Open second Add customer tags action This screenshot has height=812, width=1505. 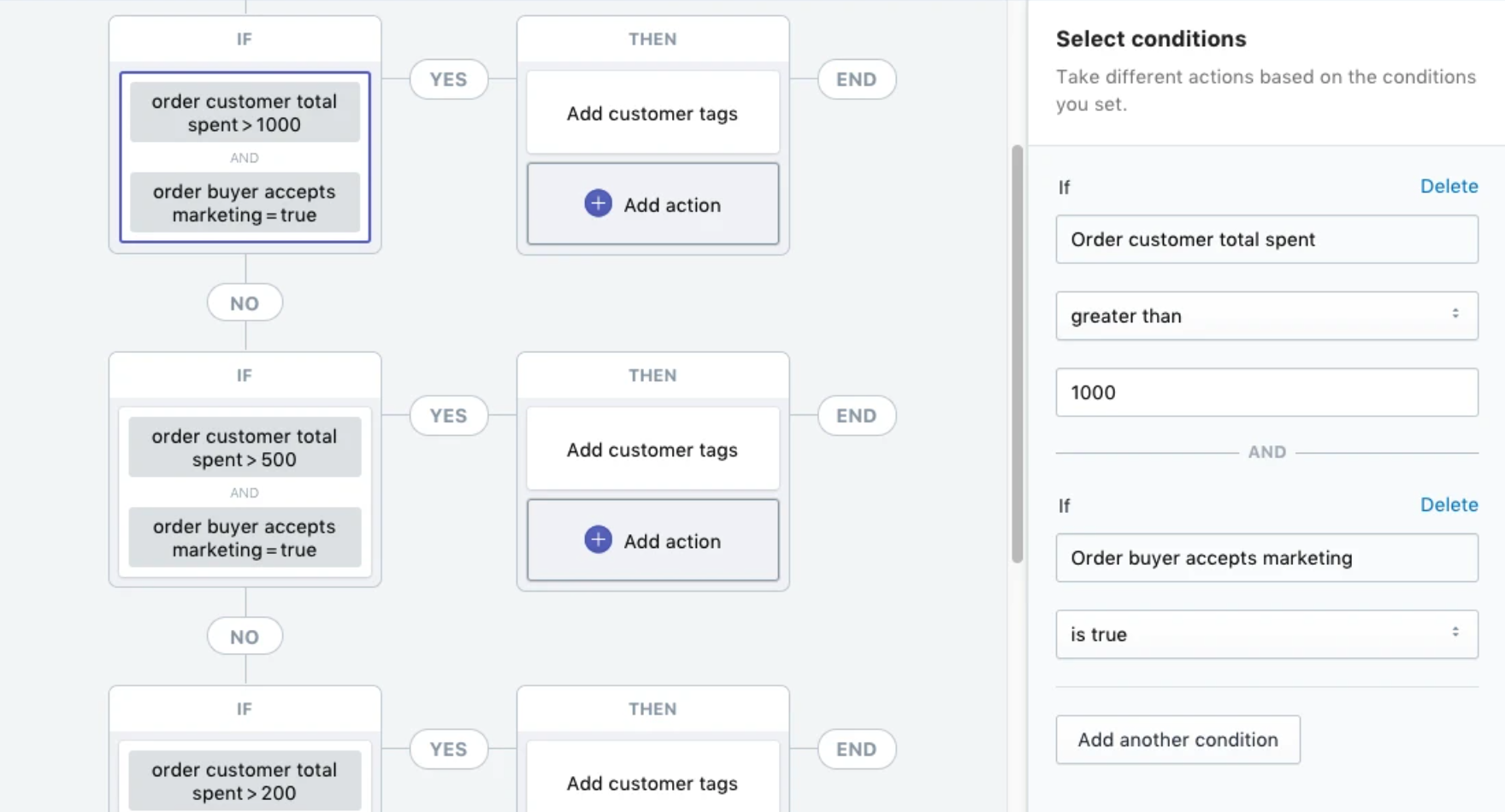652,449
